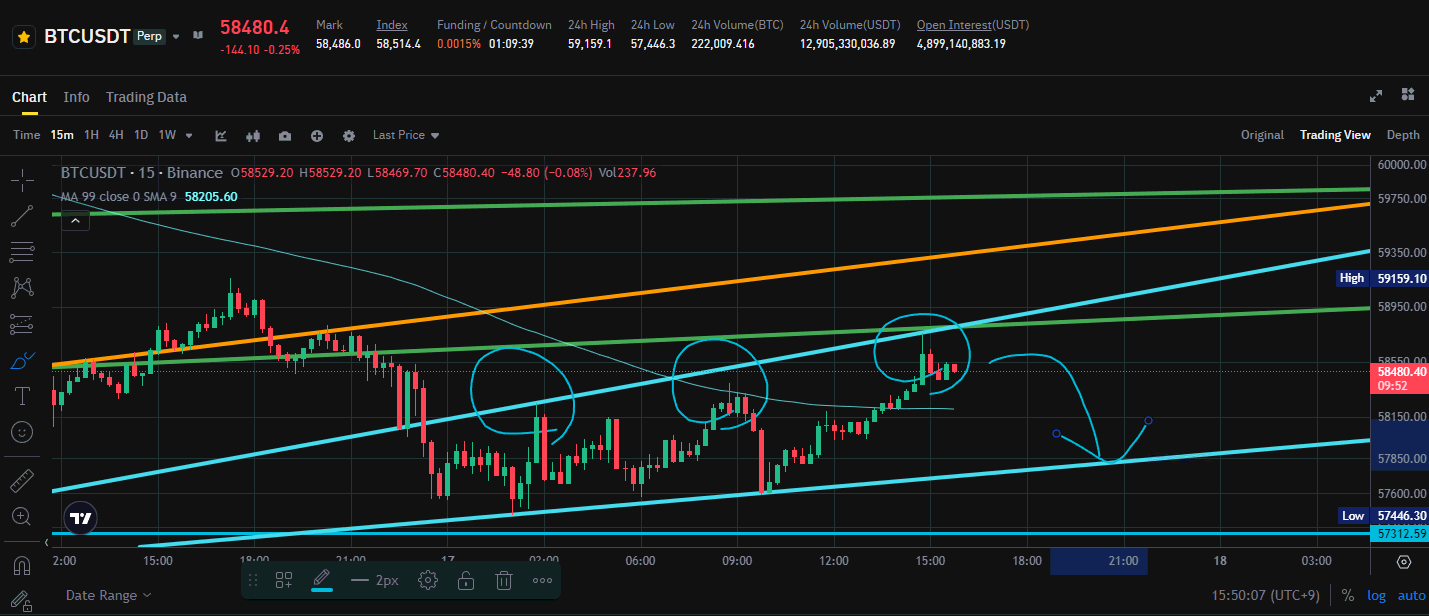Open the layout grid options icon
This screenshot has width=1429, height=616.
[1408, 94]
